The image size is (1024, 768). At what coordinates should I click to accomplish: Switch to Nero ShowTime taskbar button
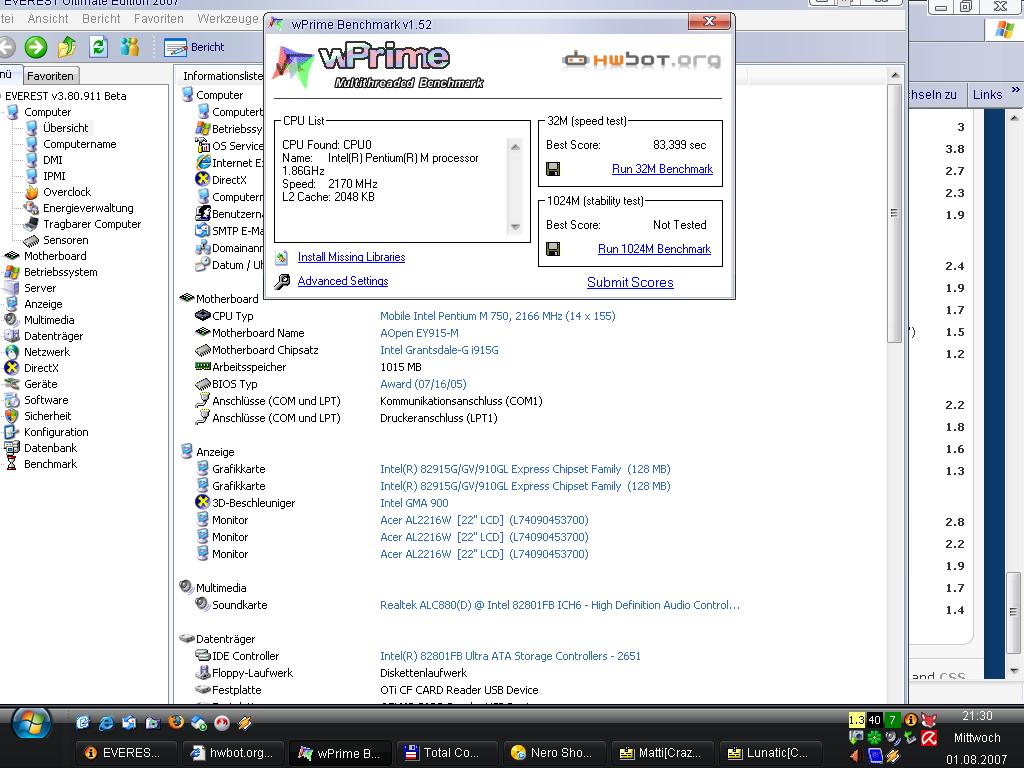(x=552, y=752)
